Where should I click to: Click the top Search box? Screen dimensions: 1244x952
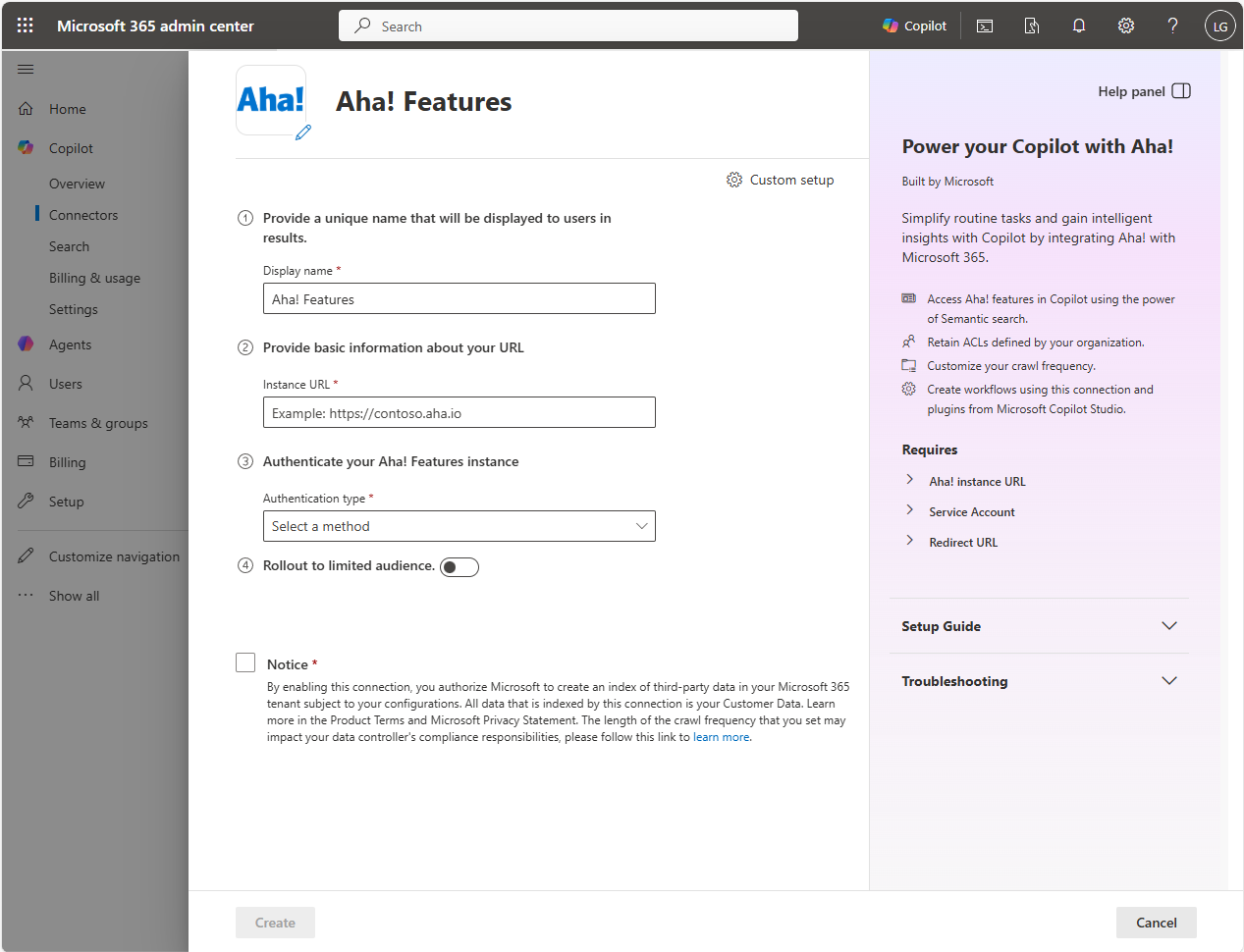click(x=568, y=26)
